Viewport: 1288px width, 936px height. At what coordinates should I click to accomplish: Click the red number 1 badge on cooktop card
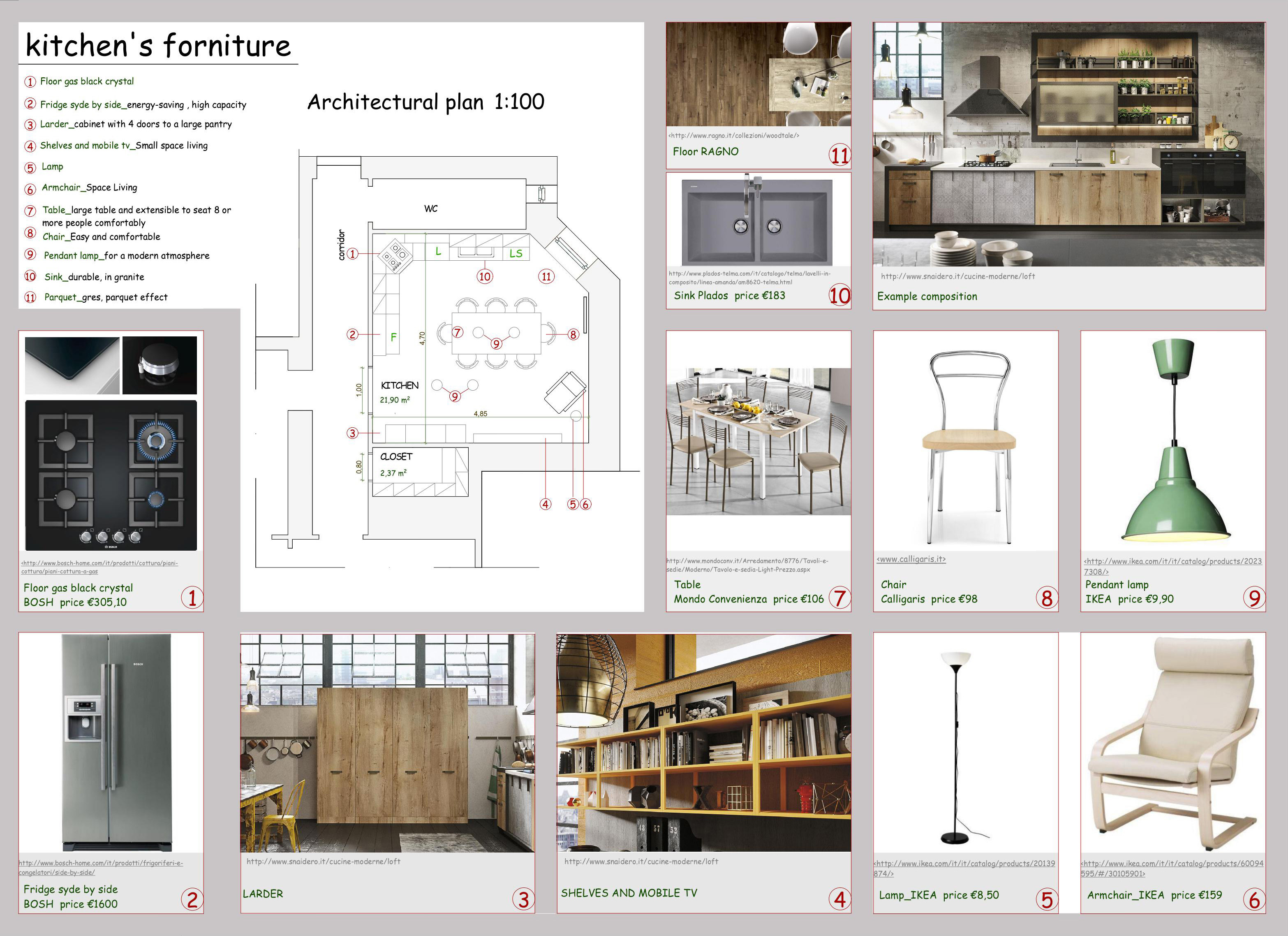[x=192, y=598]
